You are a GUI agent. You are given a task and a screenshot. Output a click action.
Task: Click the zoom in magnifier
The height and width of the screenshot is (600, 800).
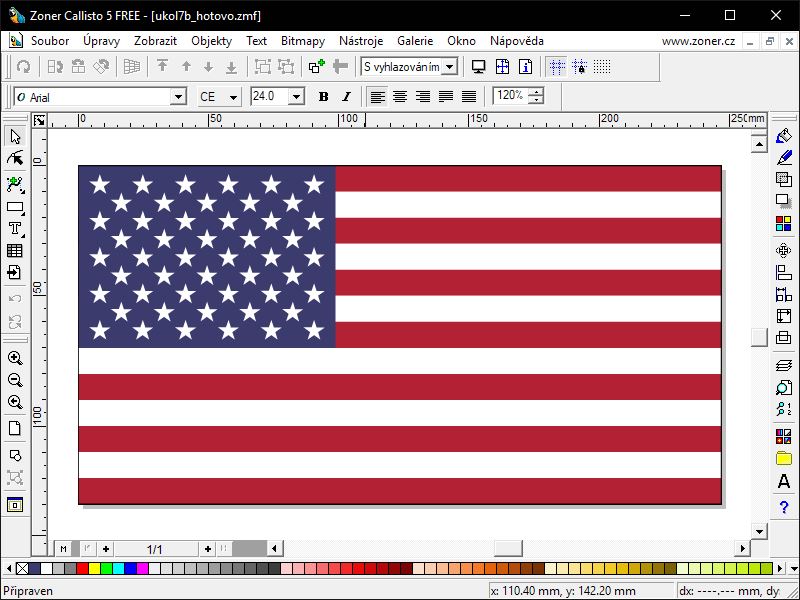(15, 358)
